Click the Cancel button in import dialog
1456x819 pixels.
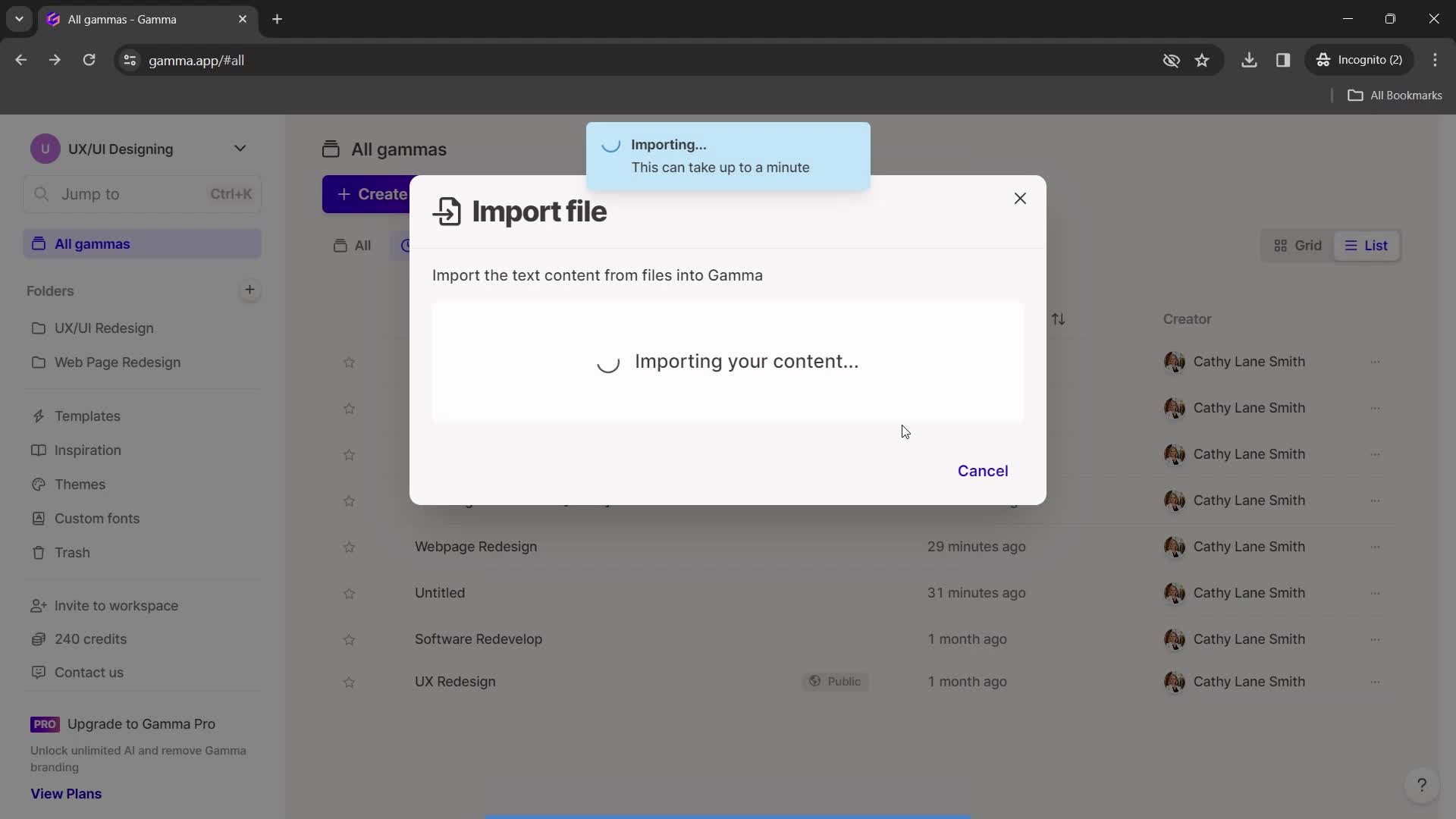(x=982, y=471)
